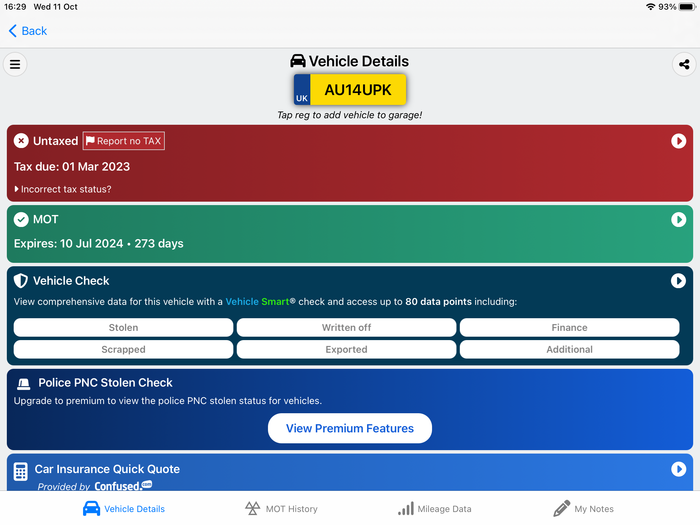Switch to the Vehicle Details tab
The width and height of the screenshot is (700, 525).
pyautogui.click(x=124, y=508)
